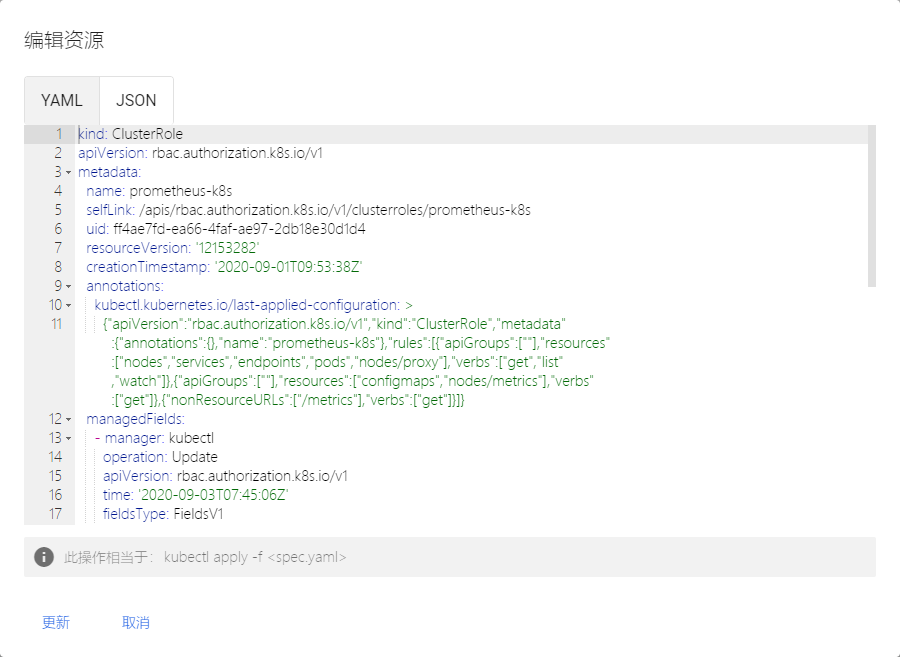Click line number 17 in the gutter
This screenshot has width=900, height=657.
55,514
